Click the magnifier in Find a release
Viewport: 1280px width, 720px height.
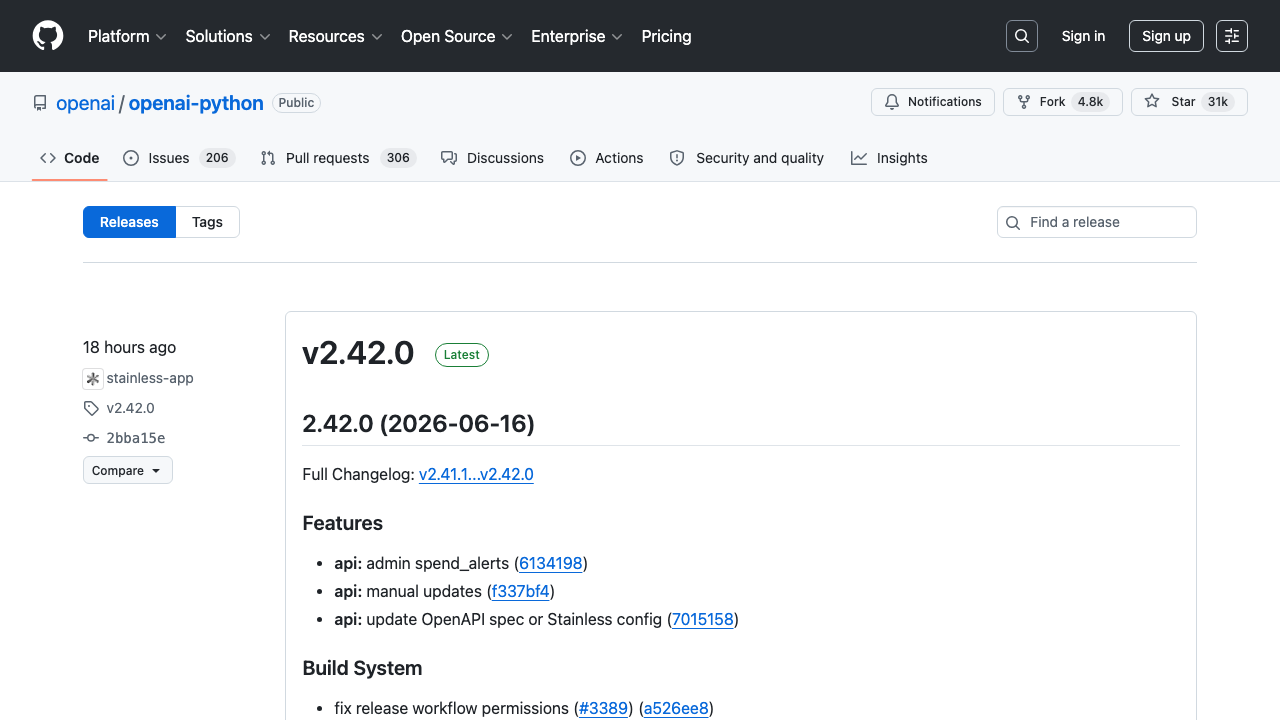point(1013,222)
